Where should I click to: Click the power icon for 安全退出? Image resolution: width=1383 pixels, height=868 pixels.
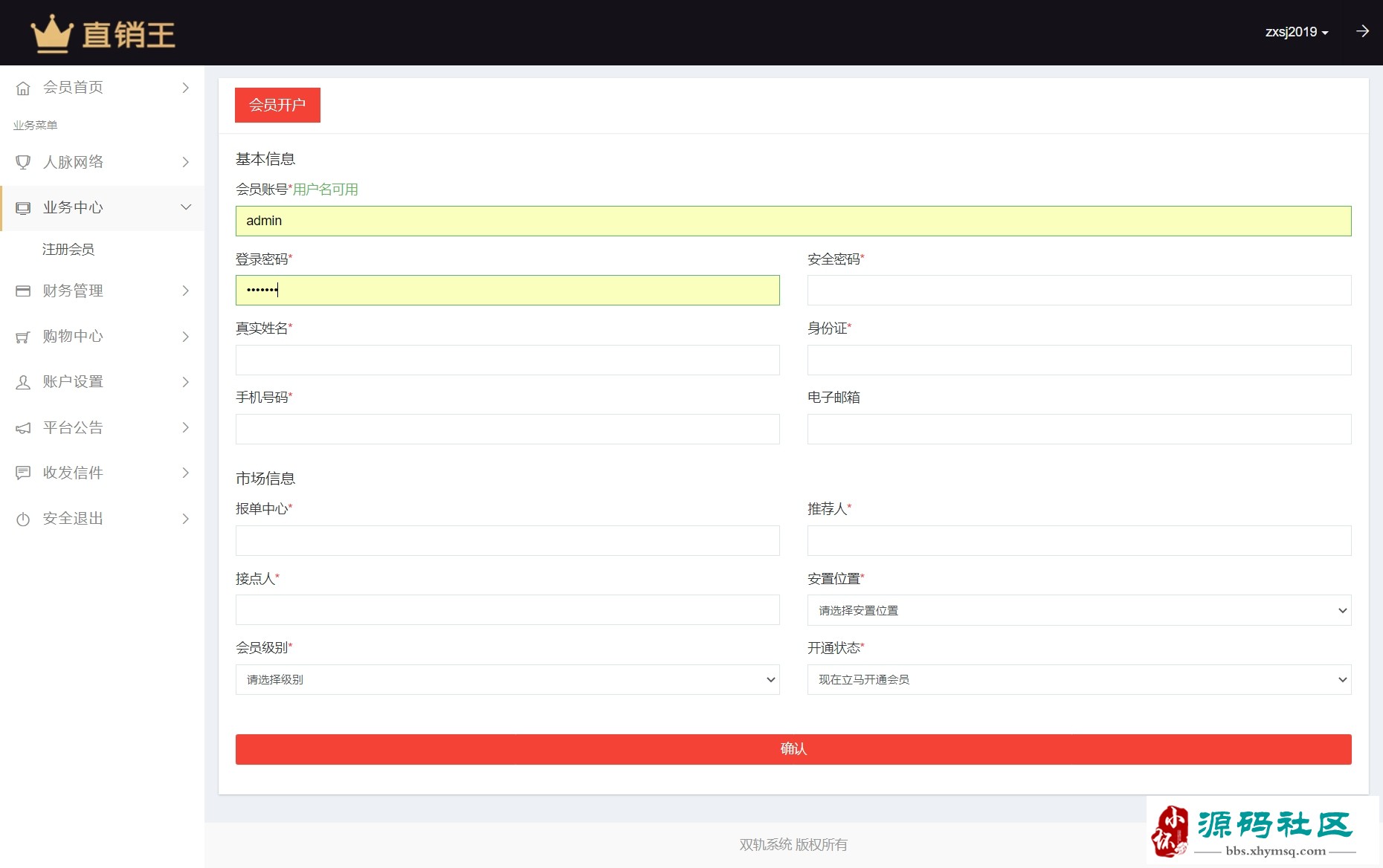tap(23, 519)
